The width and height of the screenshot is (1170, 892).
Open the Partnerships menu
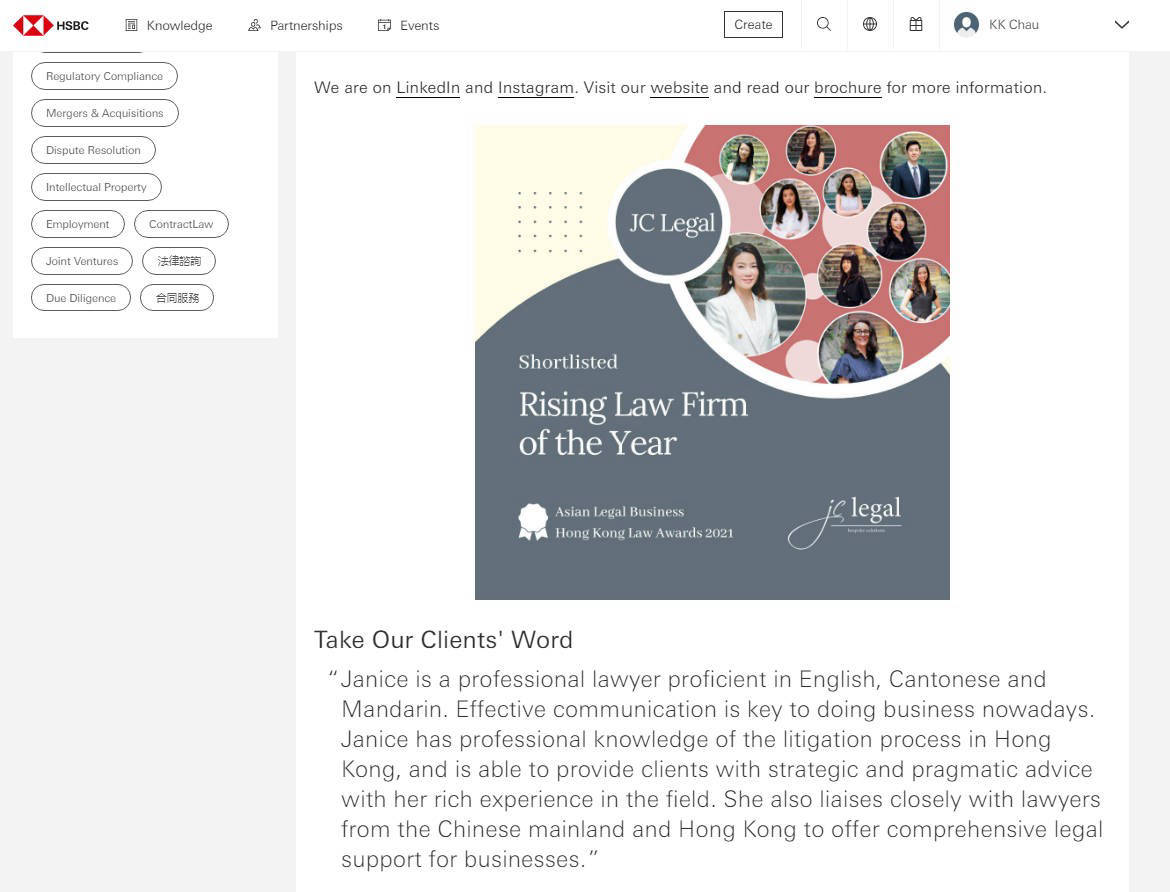pyautogui.click(x=295, y=25)
